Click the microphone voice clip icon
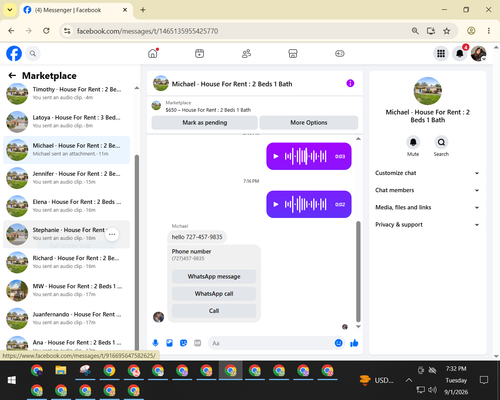 click(x=155, y=343)
